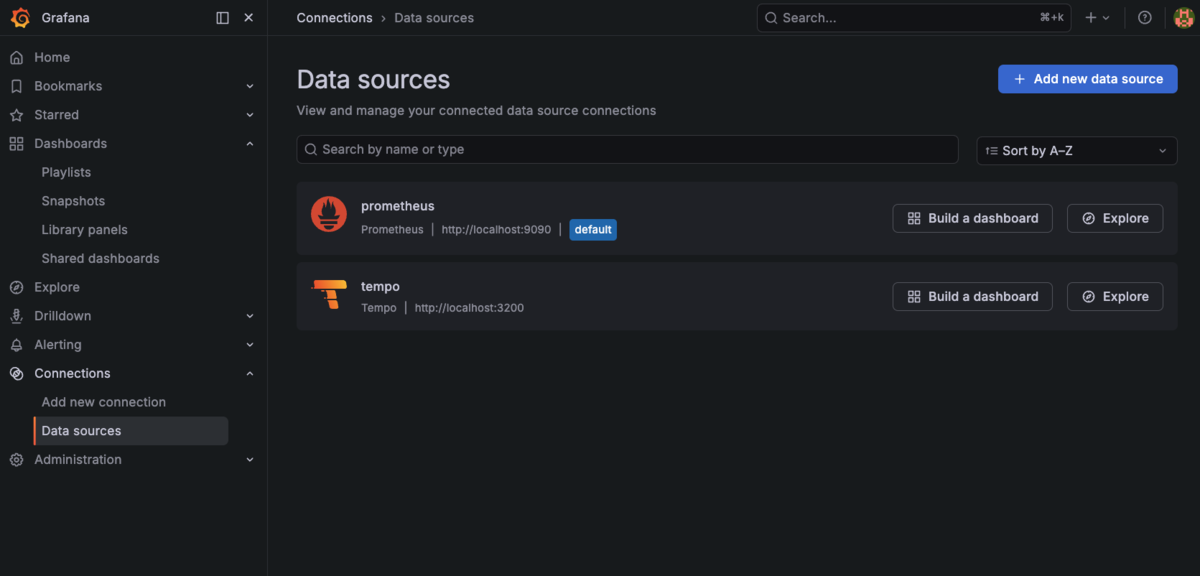This screenshot has width=1200, height=576.
Task: Click the Starred star icon
Action: click(x=16, y=115)
